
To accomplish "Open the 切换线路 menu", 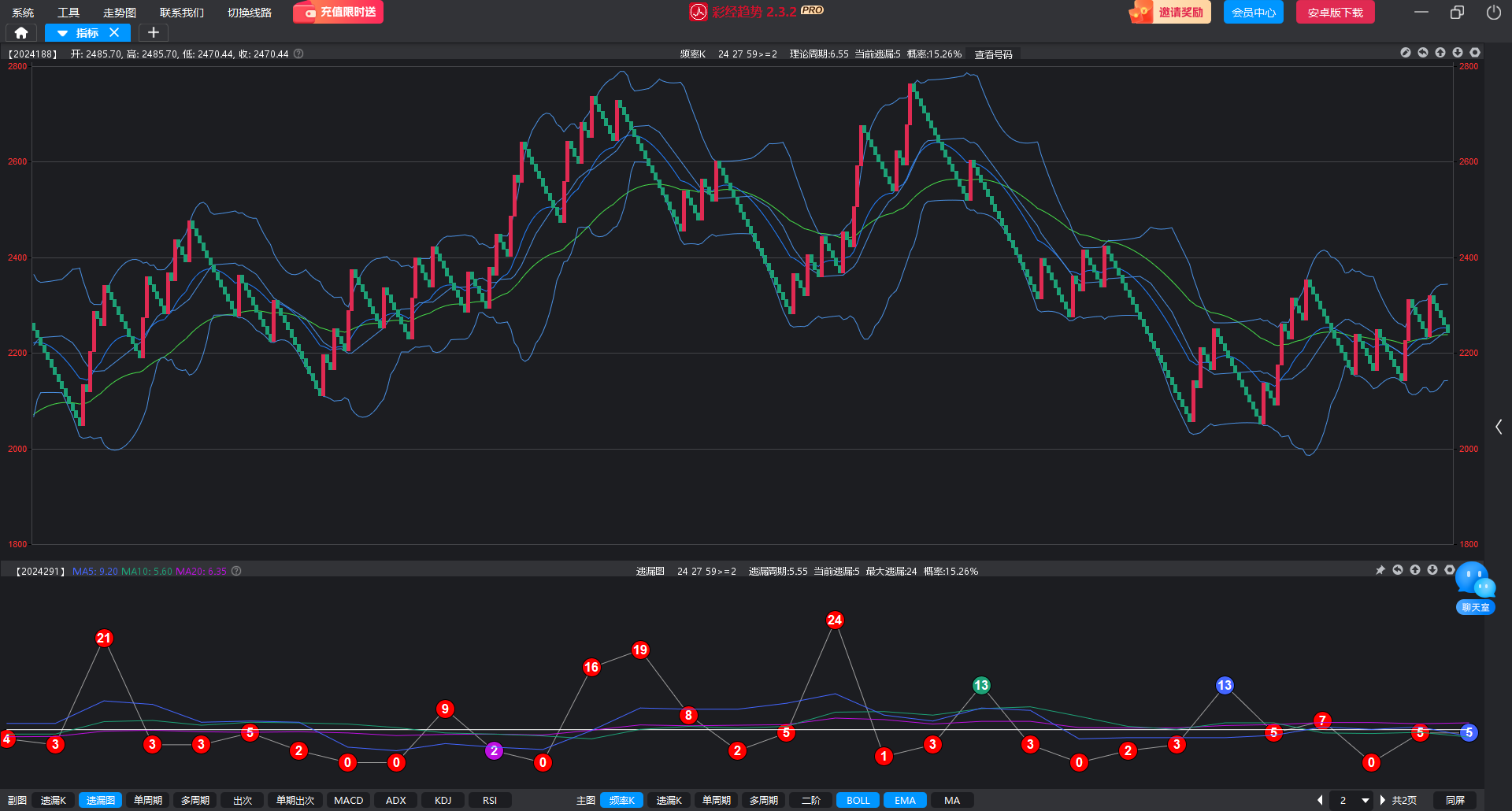I will click(x=250, y=13).
